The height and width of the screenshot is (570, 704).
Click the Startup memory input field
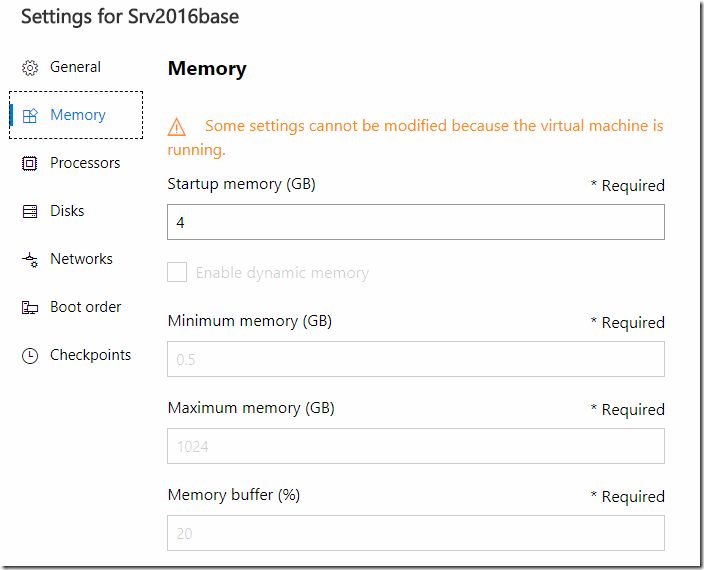(x=415, y=223)
